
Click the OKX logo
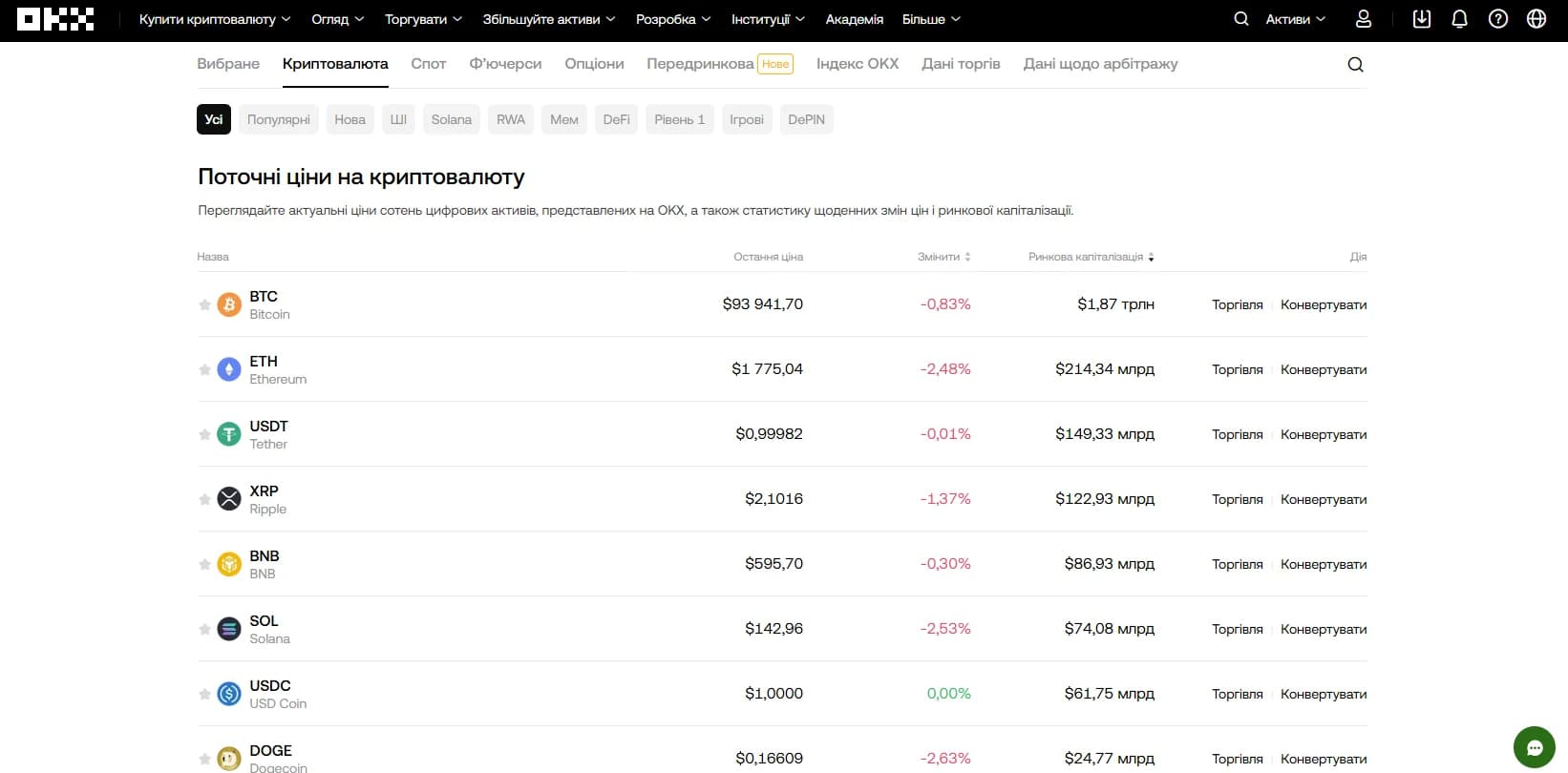point(55,19)
